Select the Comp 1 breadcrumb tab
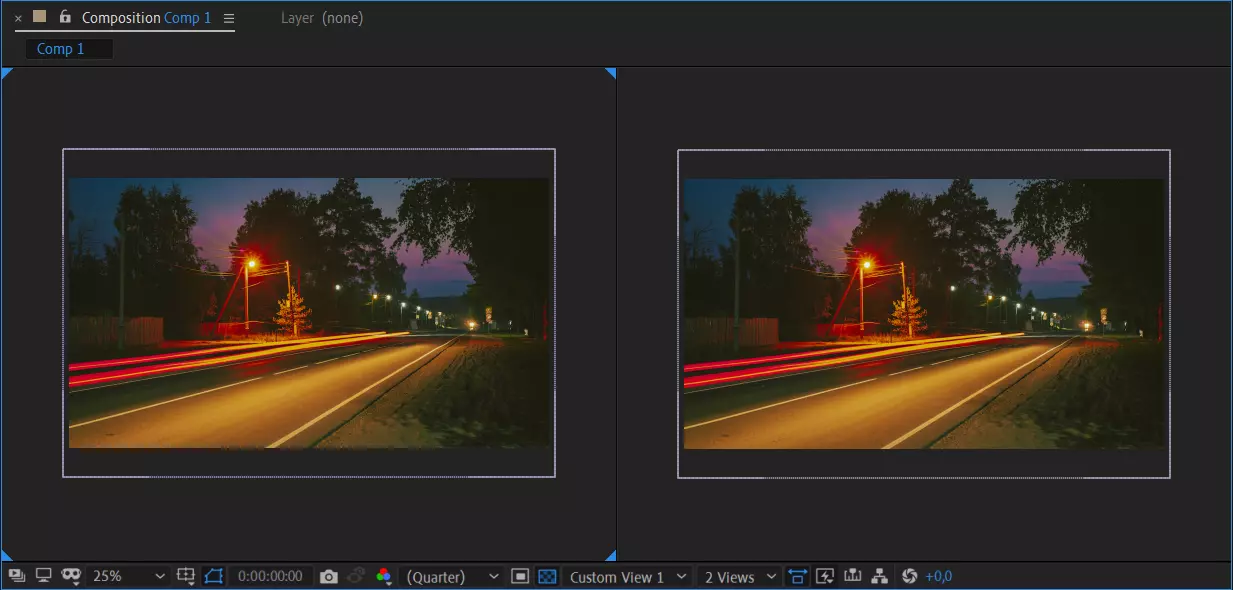1233x590 pixels. (61, 49)
